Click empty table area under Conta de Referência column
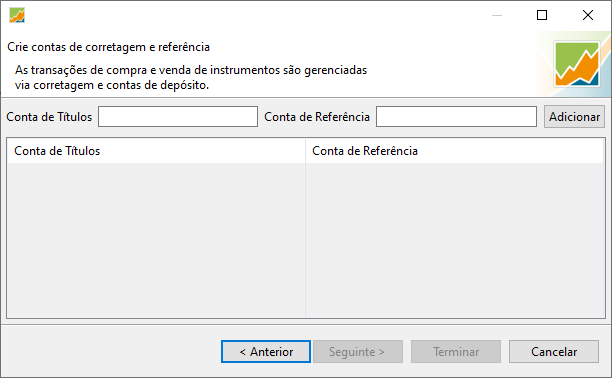Image resolution: width=612 pixels, height=378 pixels. [x=455, y=240]
